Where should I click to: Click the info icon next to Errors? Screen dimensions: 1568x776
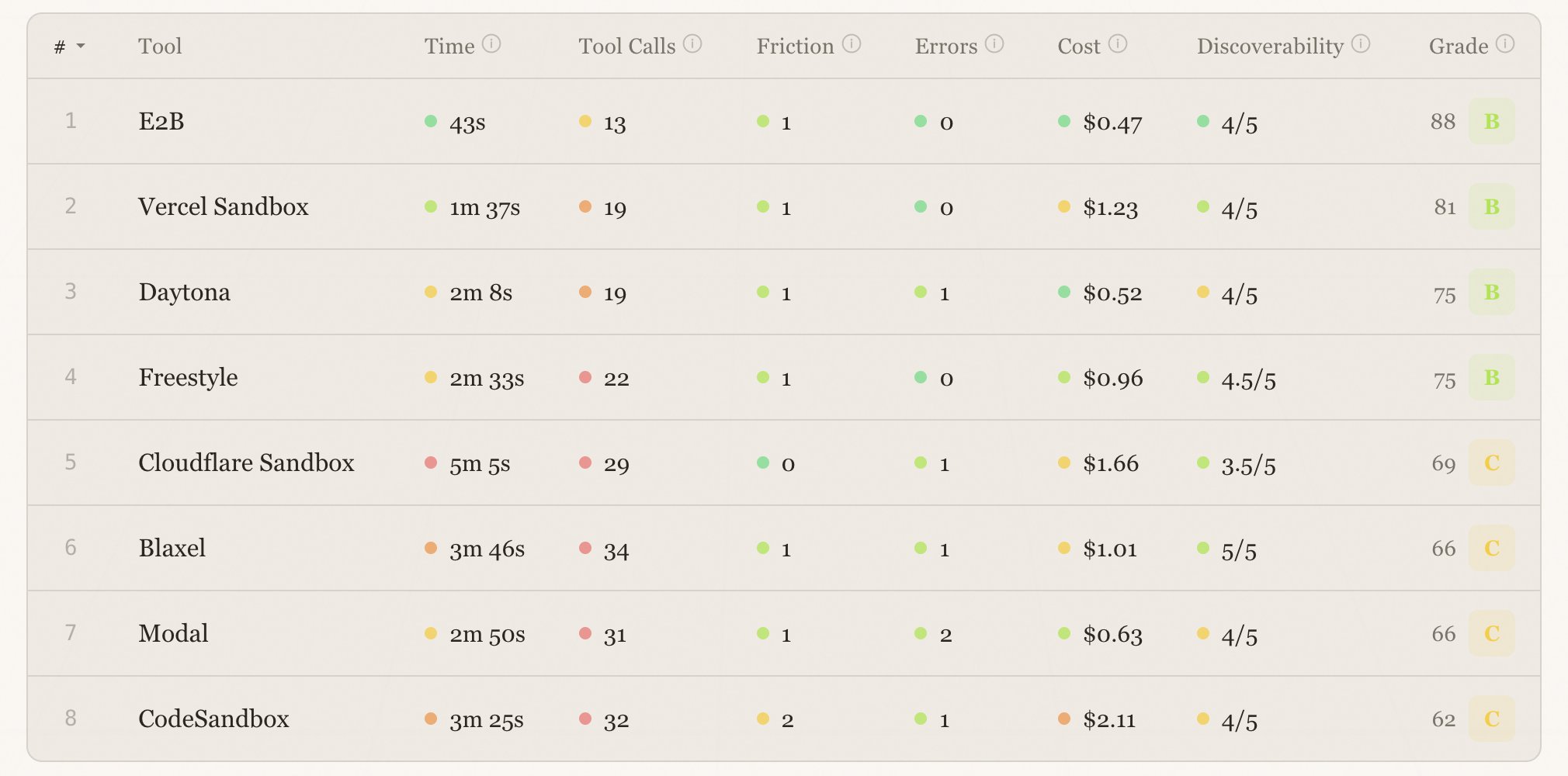coord(994,45)
